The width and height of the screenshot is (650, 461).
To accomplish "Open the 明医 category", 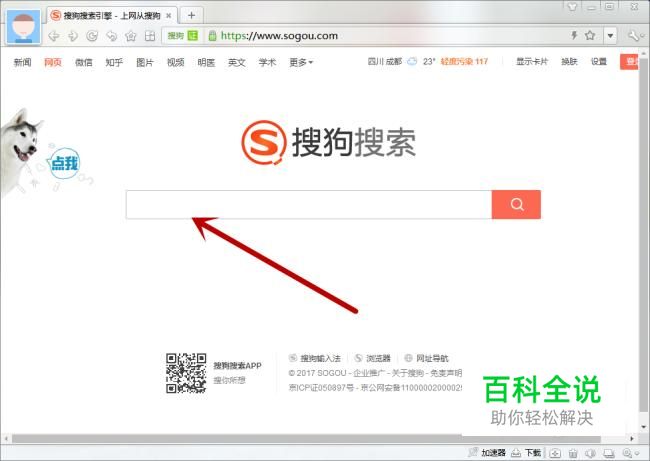I will tap(206, 62).
